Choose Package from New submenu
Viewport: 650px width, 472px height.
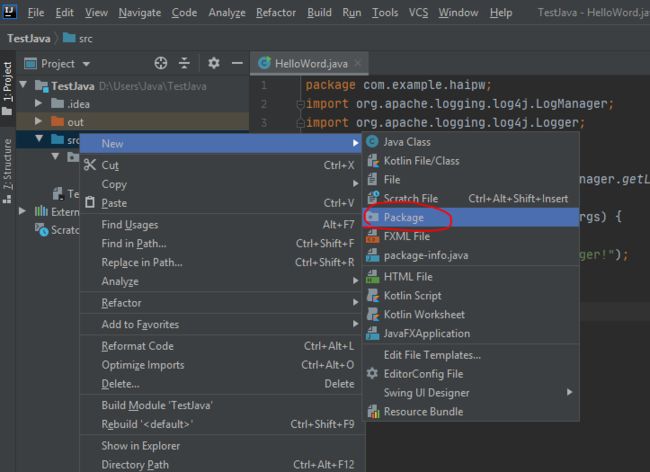tap(471, 217)
